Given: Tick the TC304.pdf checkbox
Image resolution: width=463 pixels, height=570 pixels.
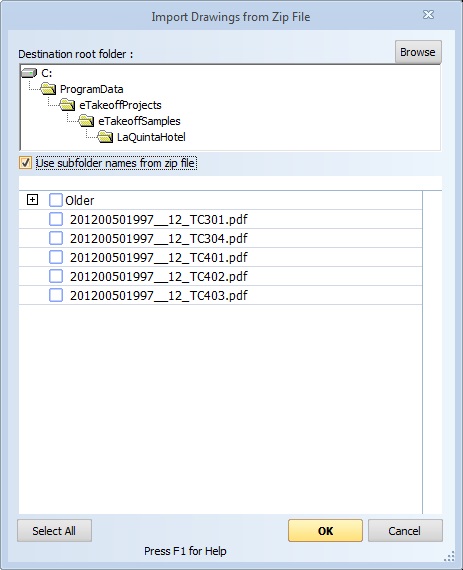Looking at the screenshot, I should point(56,238).
